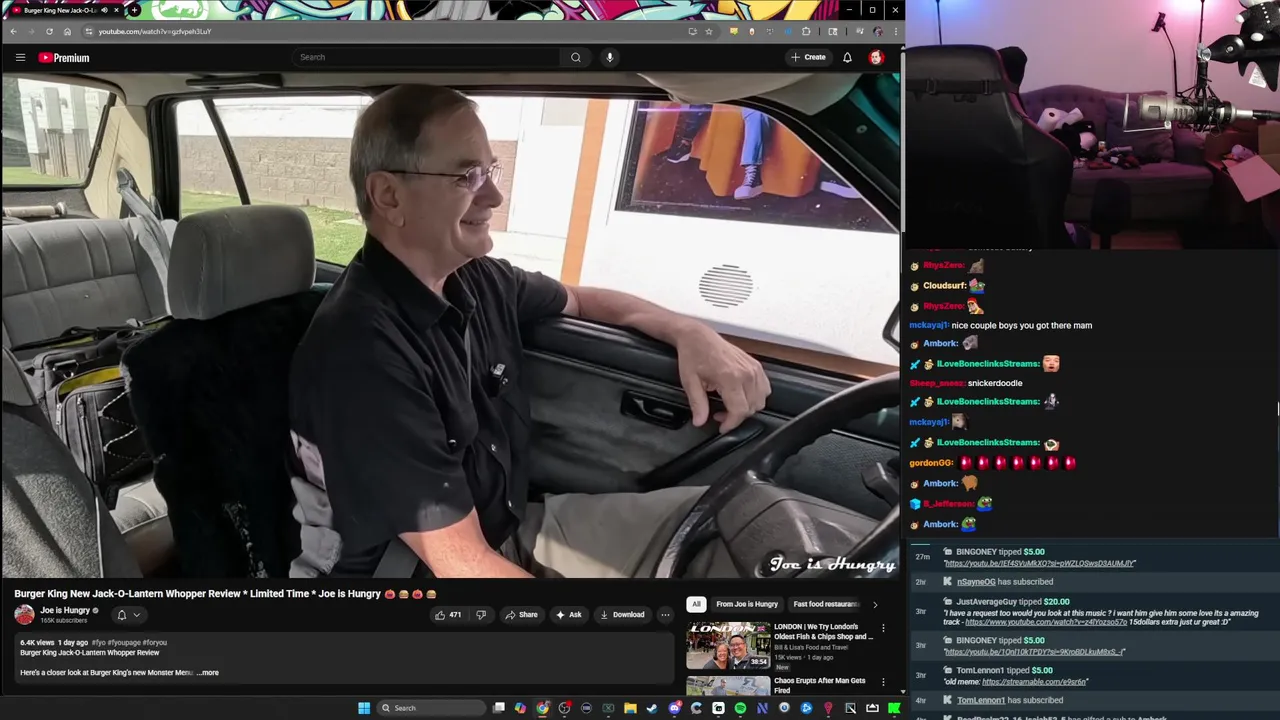Open the YouTube account avatar menu

click(x=876, y=57)
